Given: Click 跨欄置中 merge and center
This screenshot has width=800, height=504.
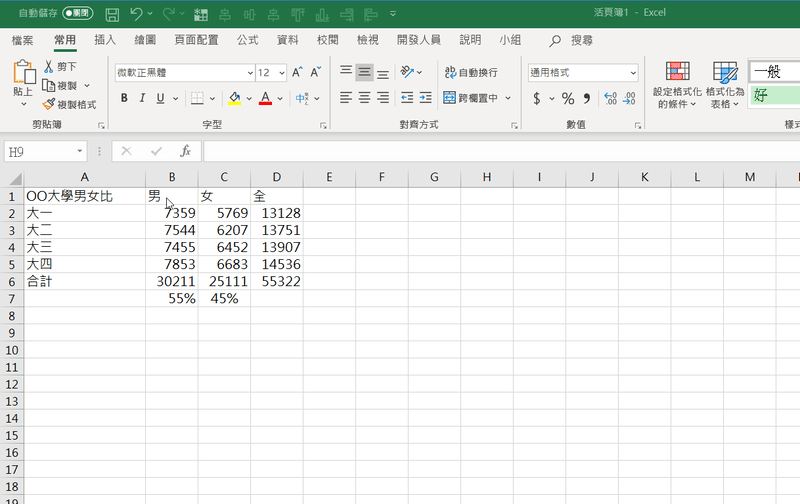Looking at the screenshot, I should [470, 98].
